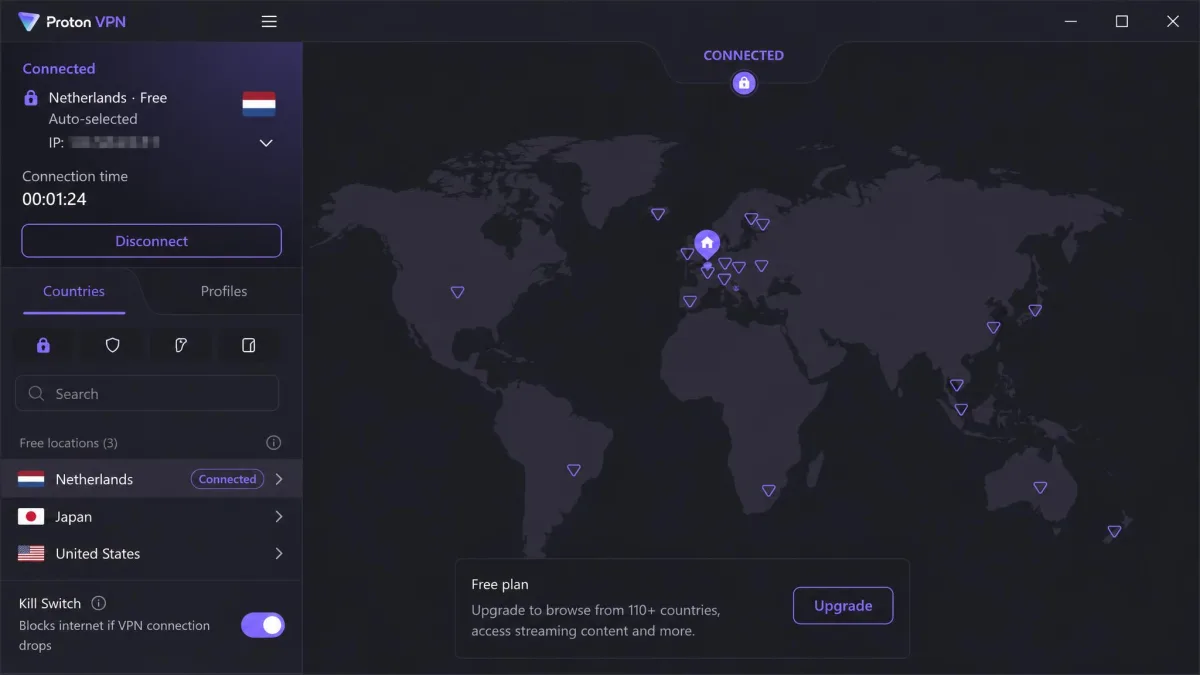Click the Kill Switch info icon
This screenshot has width=1200, height=675.
click(98, 603)
